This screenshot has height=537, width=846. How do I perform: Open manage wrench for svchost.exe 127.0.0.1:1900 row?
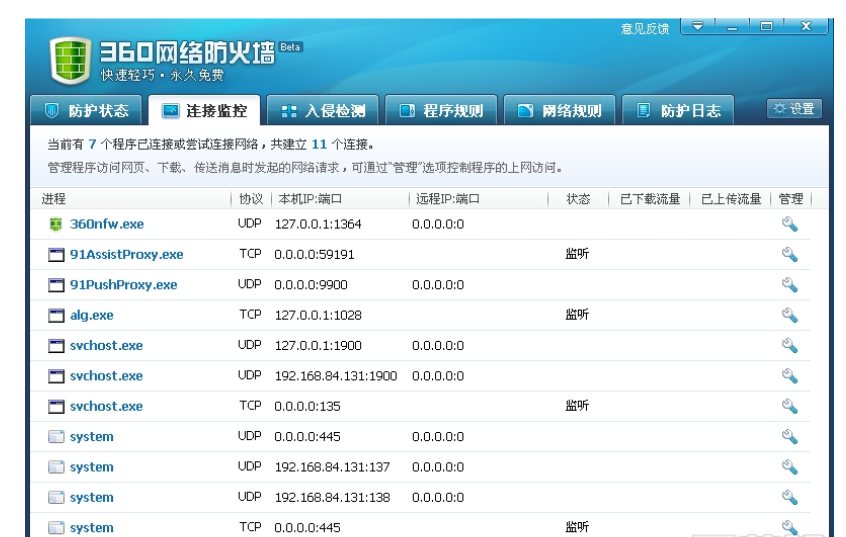(x=789, y=345)
